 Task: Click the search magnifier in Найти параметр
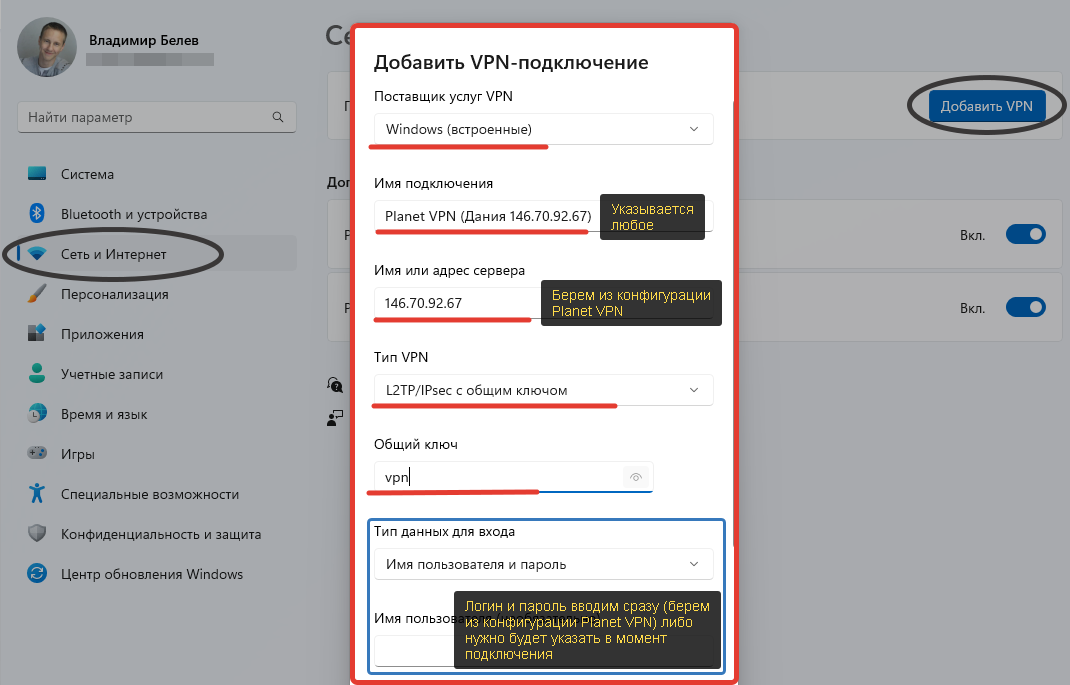[x=278, y=117]
